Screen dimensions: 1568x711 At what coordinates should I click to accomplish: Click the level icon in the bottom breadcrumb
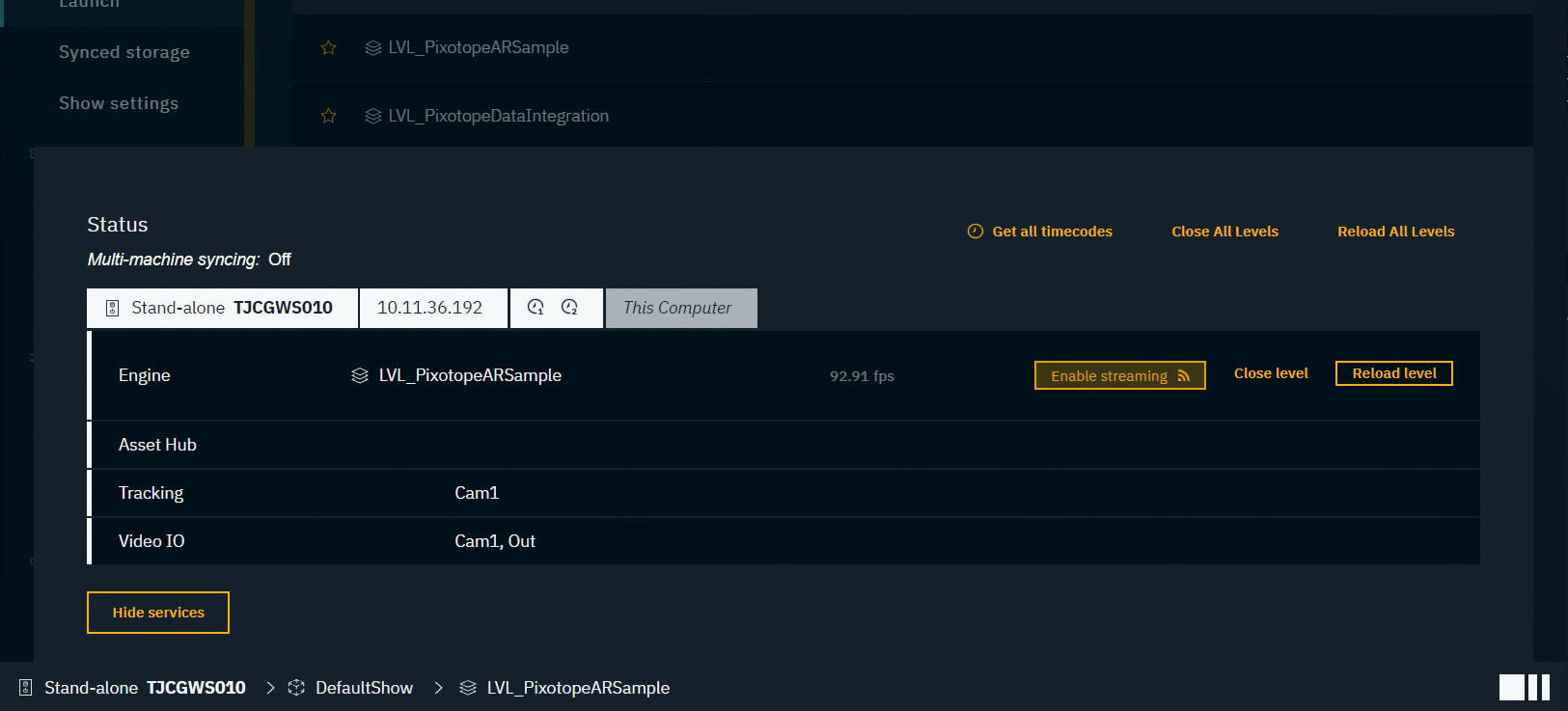[468, 688]
